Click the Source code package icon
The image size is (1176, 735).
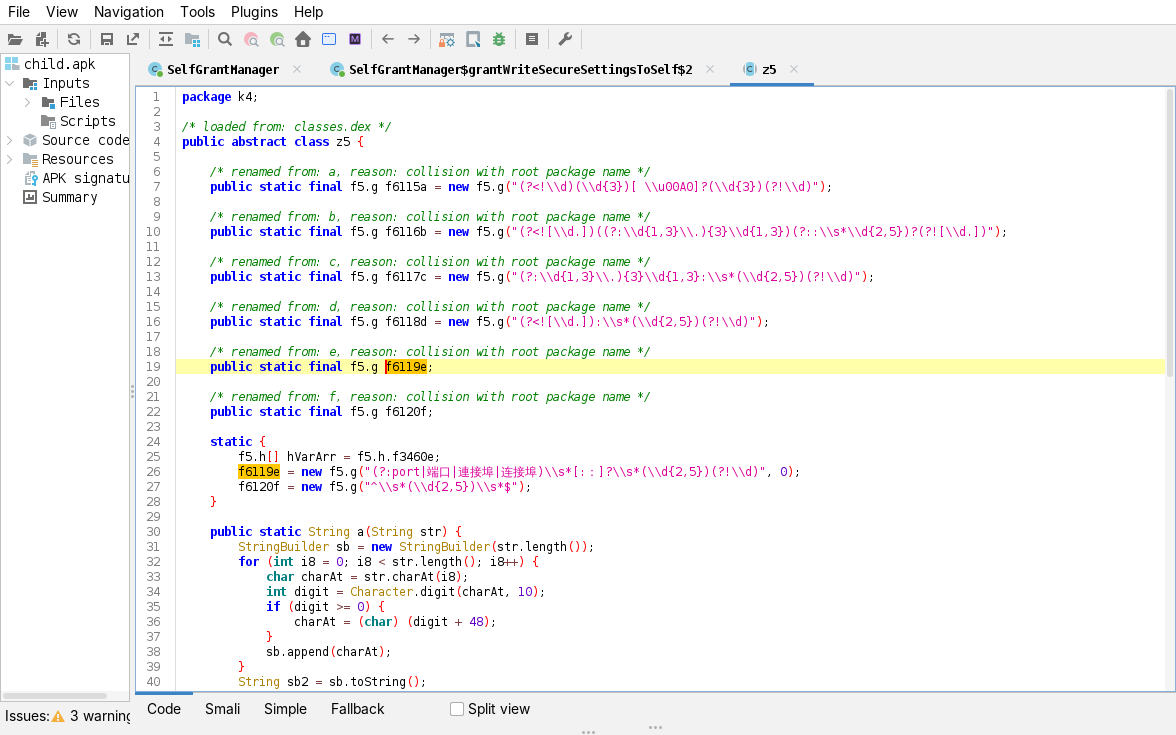coord(30,140)
